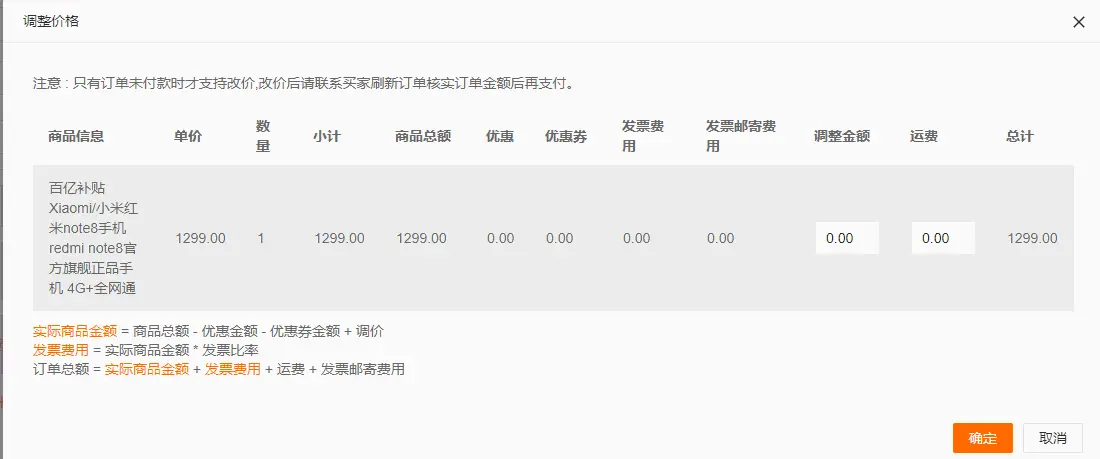Click the 调整金额 input field
The width and height of the screenshot is (1100, 459).
click(x=846, y=238)
